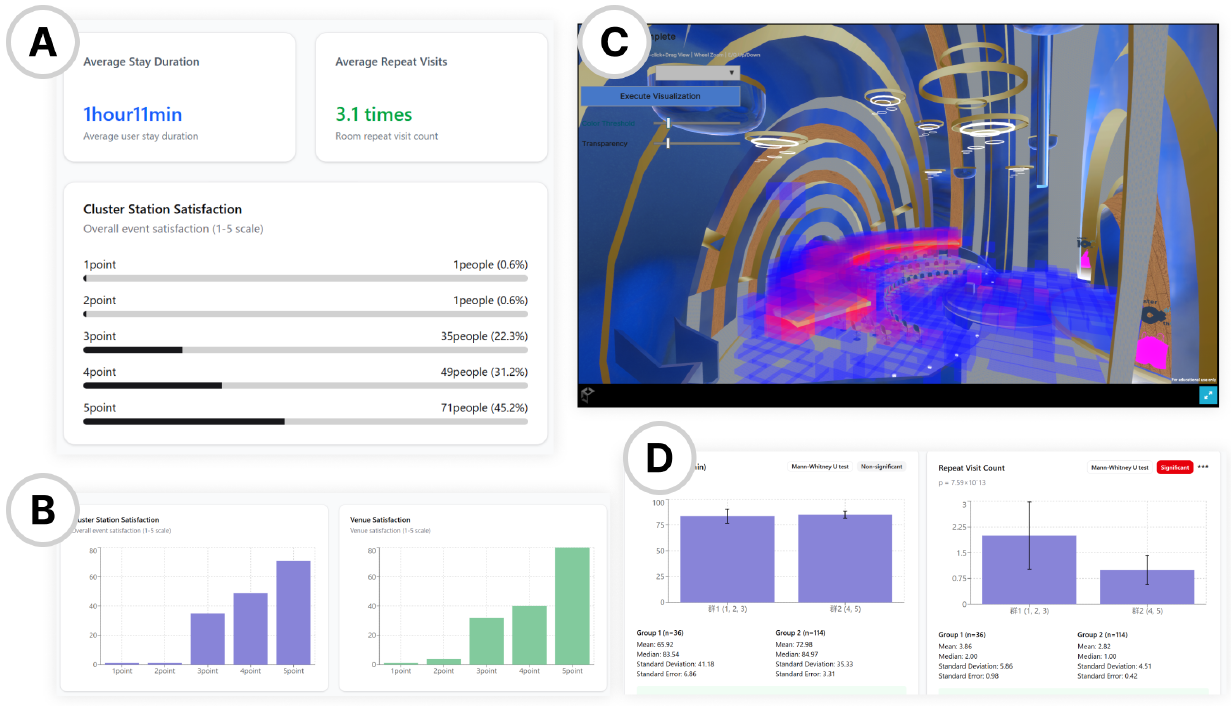1231x706 pixels.
Task: Click the 4point green bar in Venue Satisfaction
Action: pyautogui.click(x=530, y=634)
